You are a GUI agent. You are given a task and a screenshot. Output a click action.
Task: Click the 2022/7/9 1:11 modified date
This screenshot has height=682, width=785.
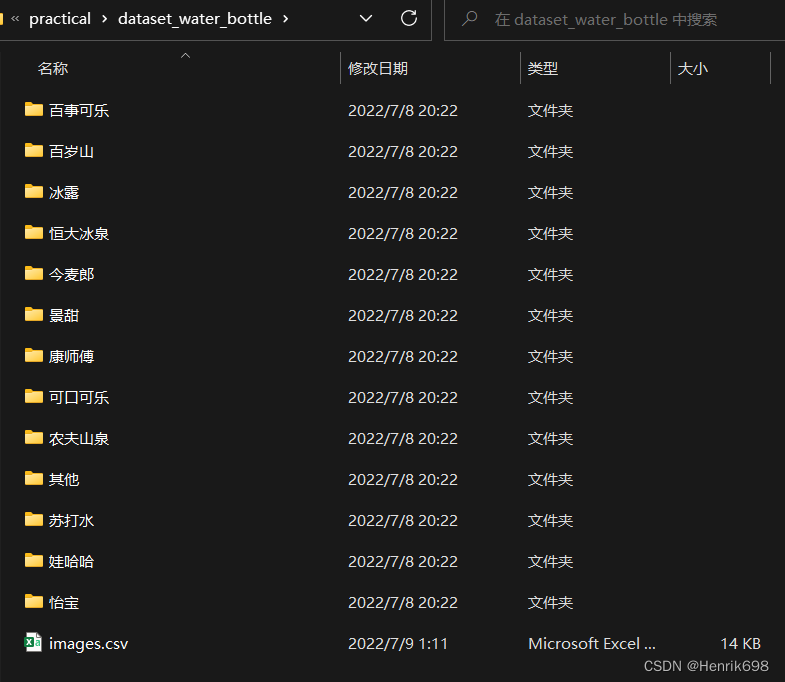pos(398,643)
